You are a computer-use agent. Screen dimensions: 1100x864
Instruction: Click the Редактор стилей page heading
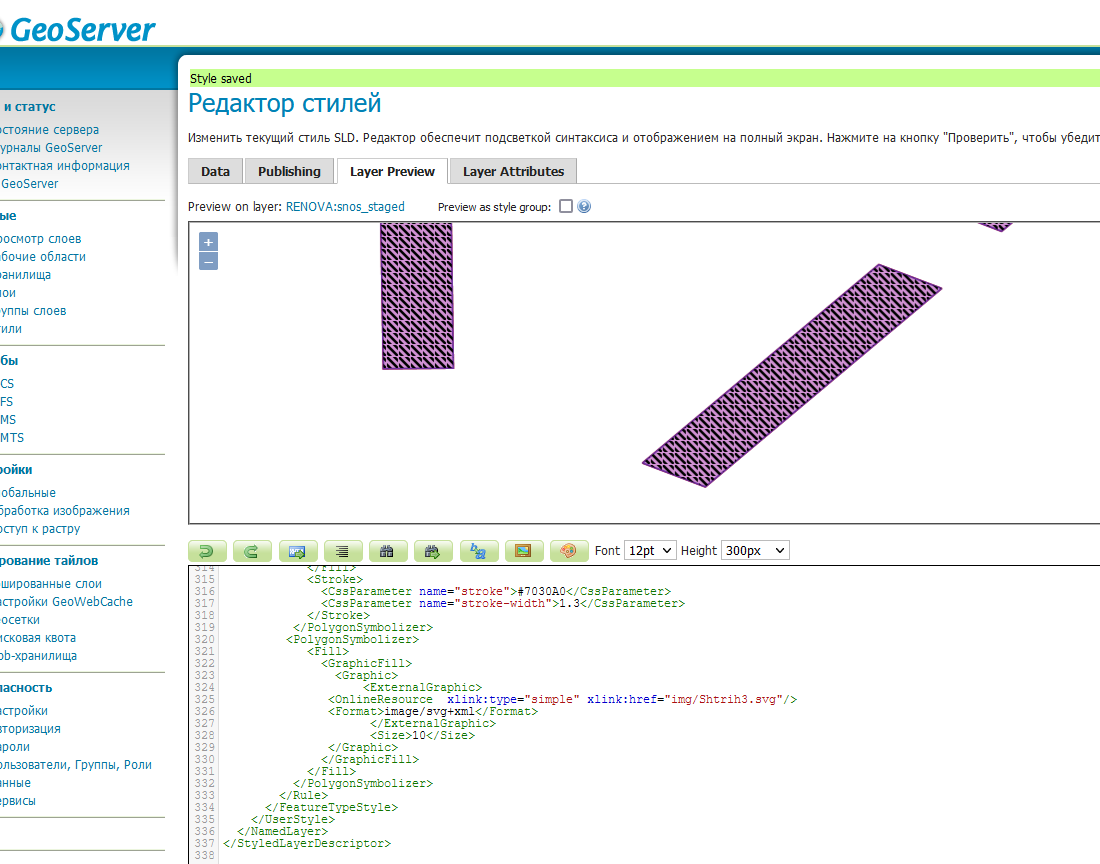point(285,103)
